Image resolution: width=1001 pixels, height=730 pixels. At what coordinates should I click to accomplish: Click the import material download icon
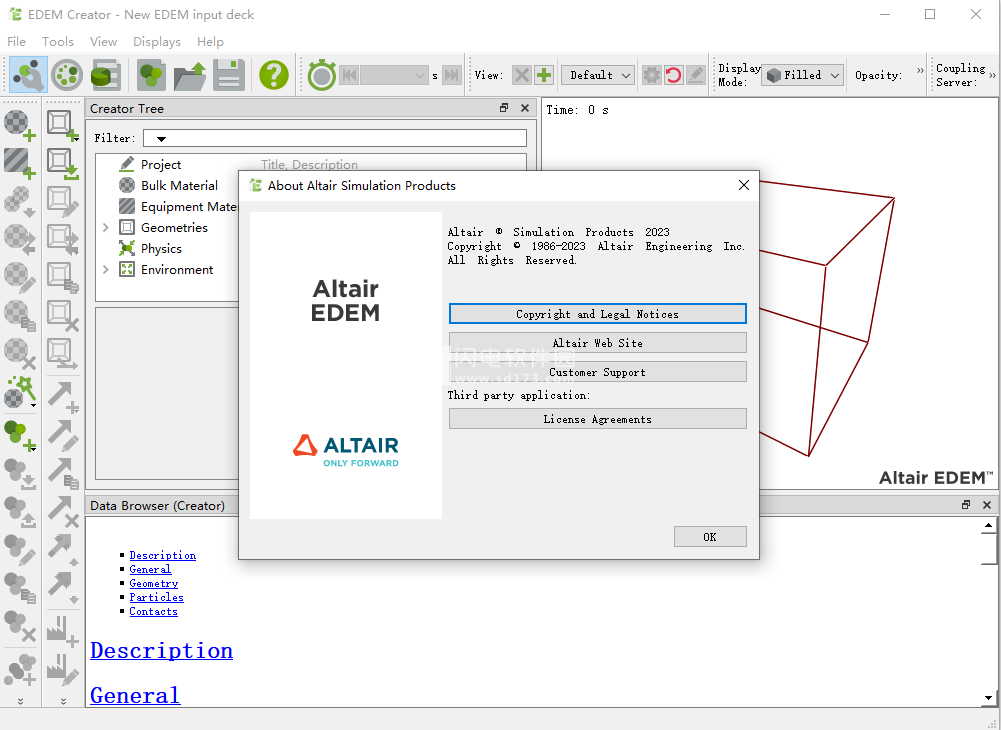(x=20, y=201)
